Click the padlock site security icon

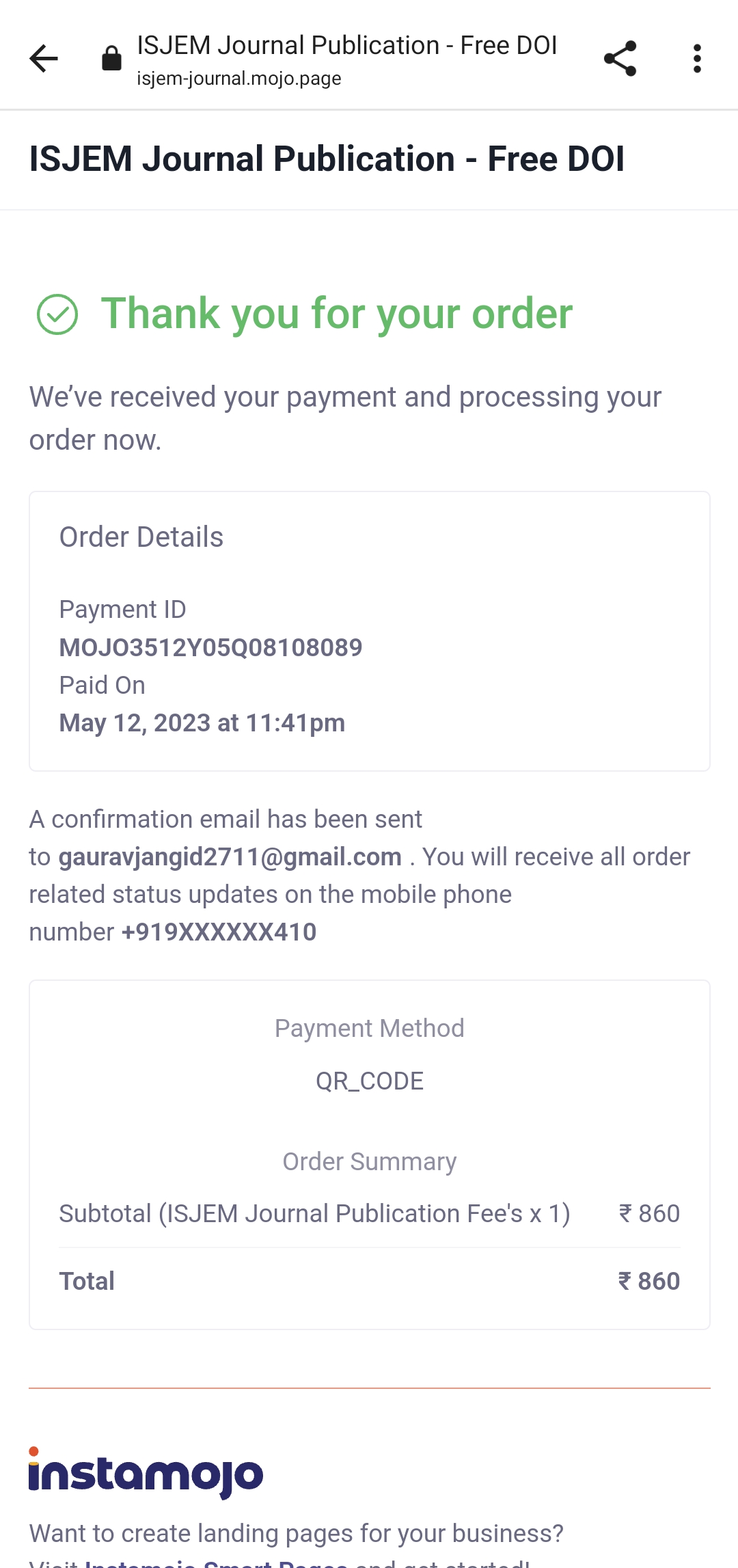(x=111, y=59)
